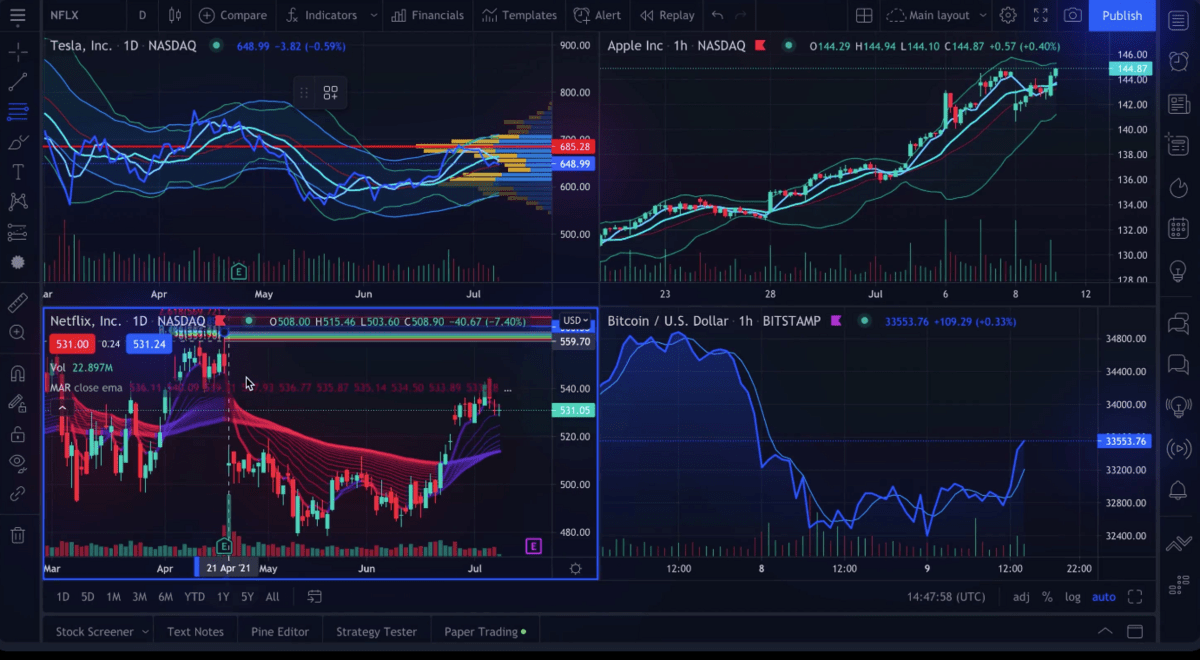Enable log scale on the bottom bar
The image size is (1200, 660).
tap(1072, 597)
